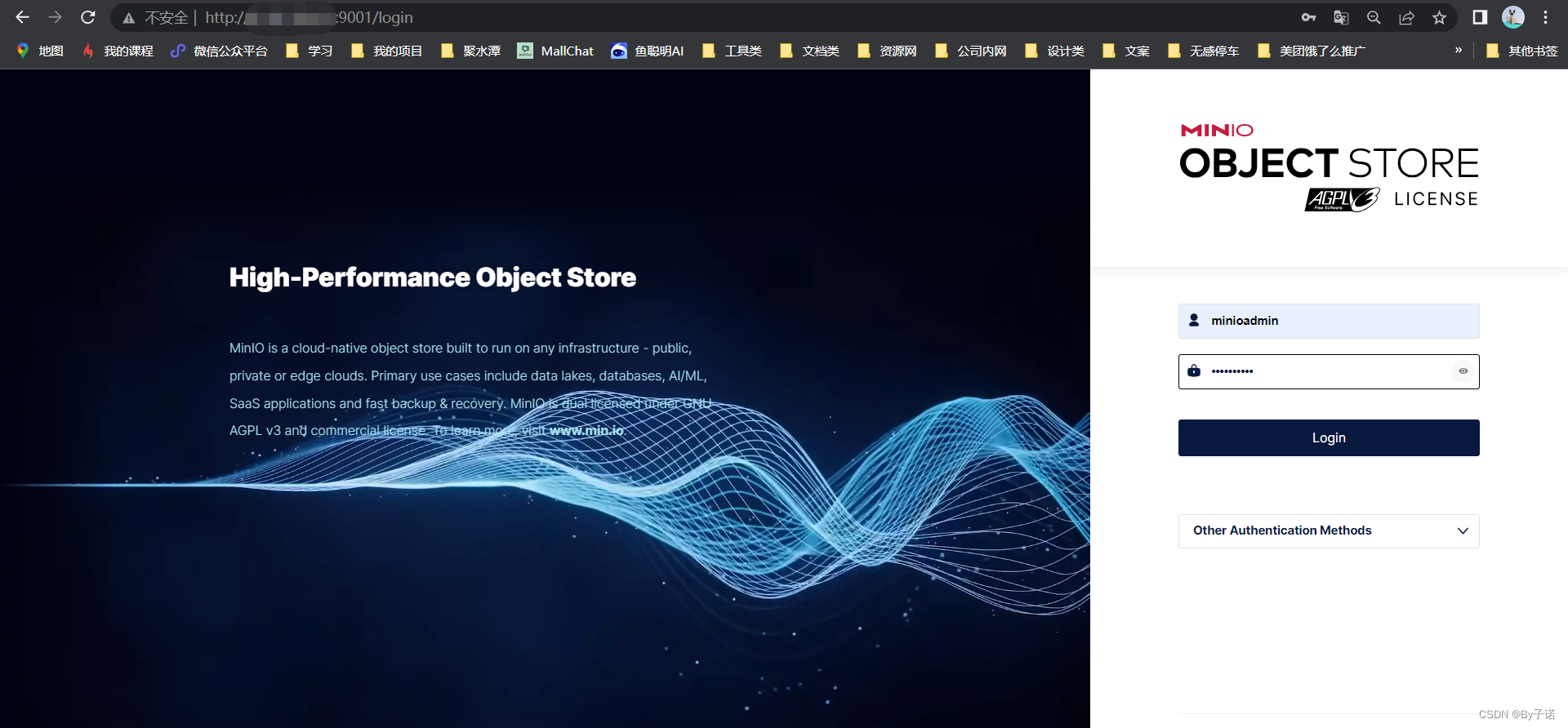
Task: Go back with the browser back arrow
Action: 22,17
